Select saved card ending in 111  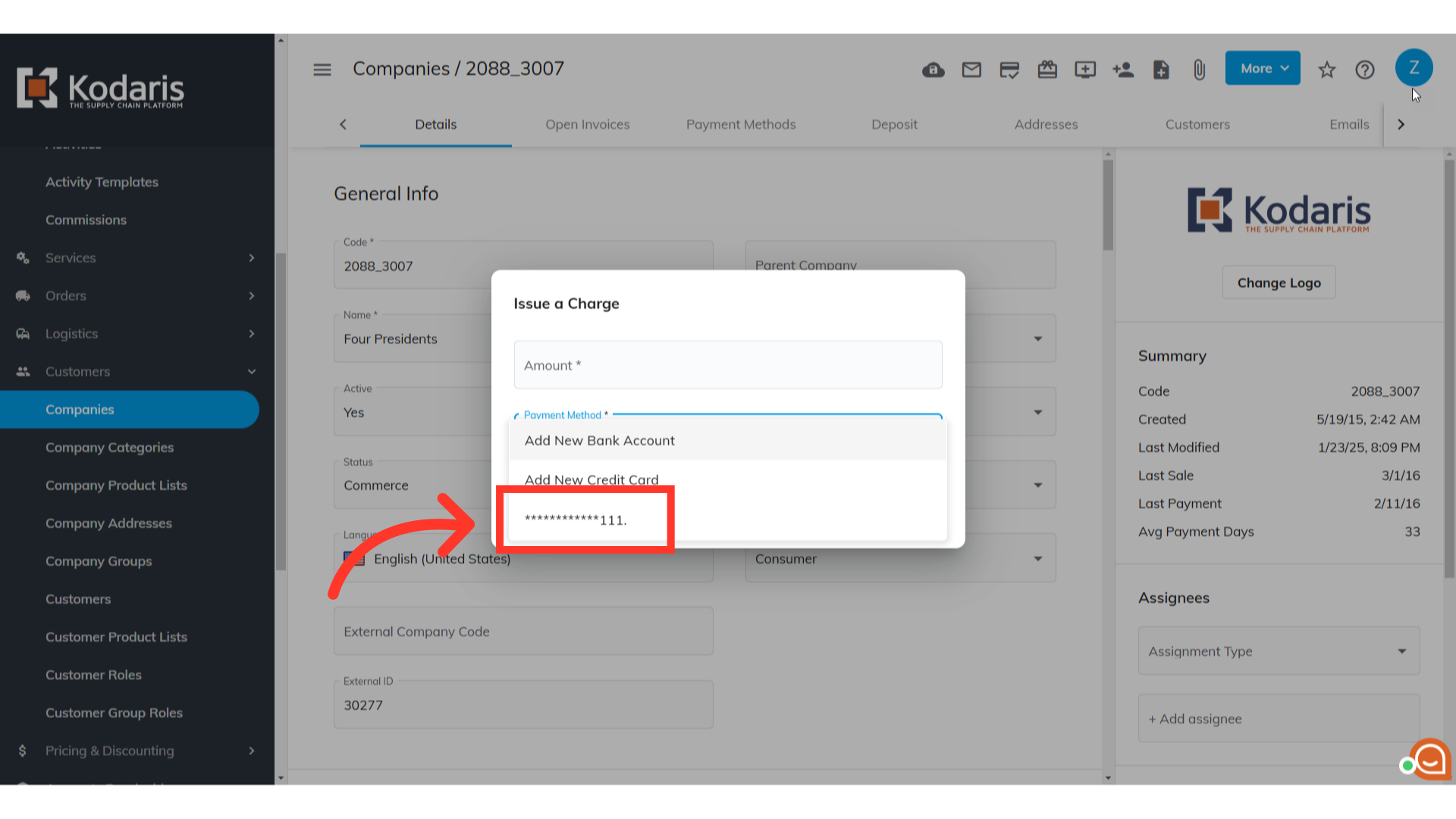pos(576,520)
